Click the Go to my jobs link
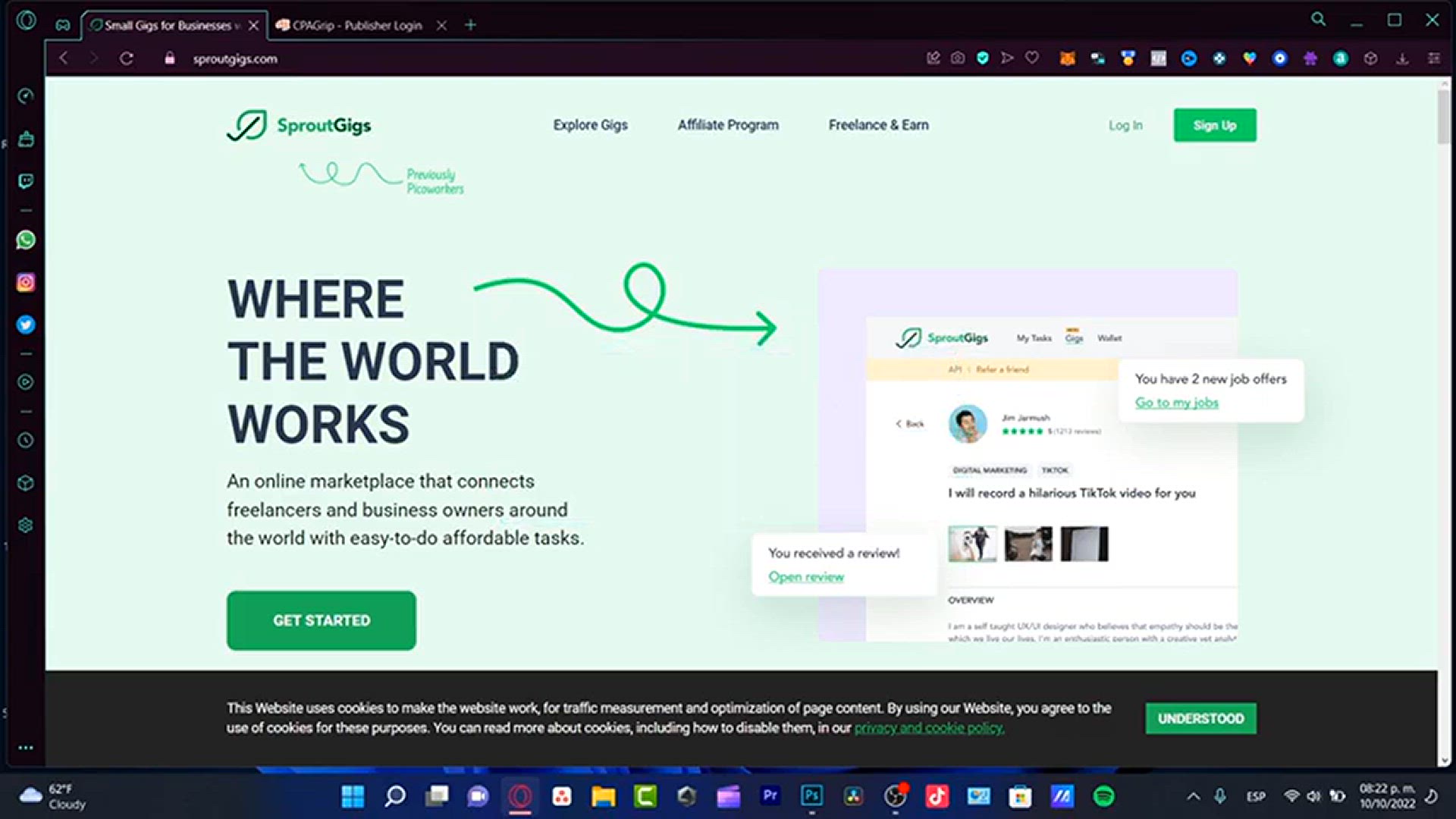 [1176, 403]
